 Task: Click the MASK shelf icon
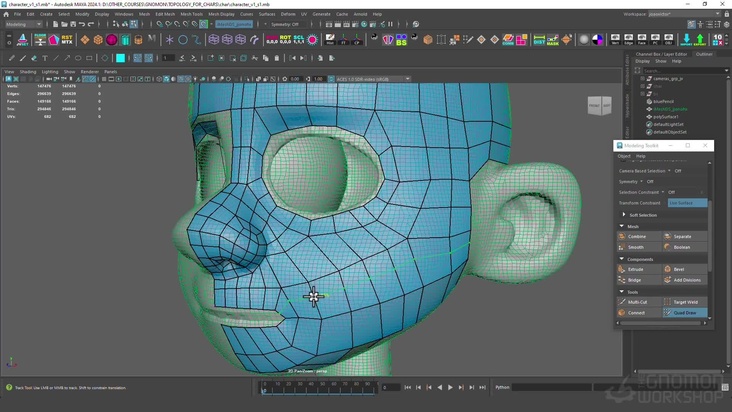point(553,40)
